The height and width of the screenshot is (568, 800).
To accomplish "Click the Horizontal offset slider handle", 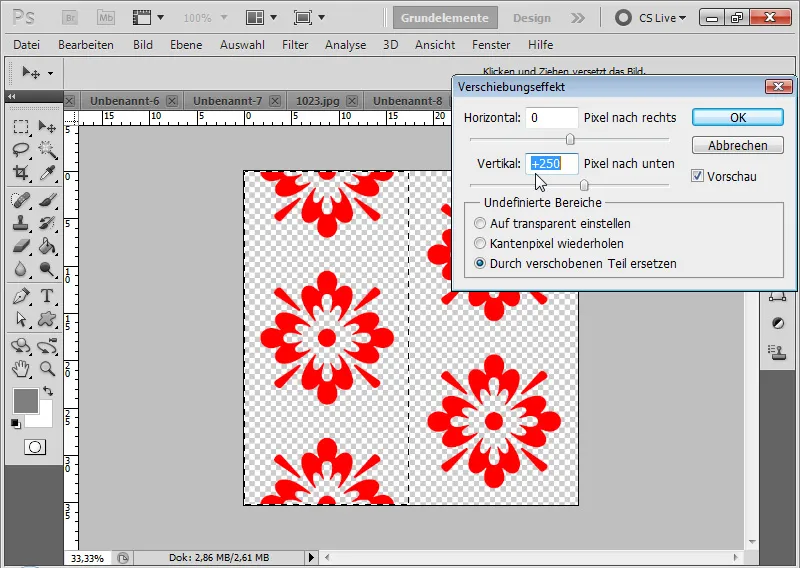I will click(570, 139).
